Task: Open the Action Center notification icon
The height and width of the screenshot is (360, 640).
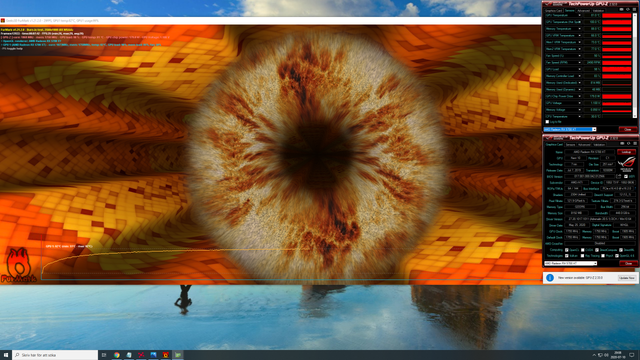Action: (632, 355)
